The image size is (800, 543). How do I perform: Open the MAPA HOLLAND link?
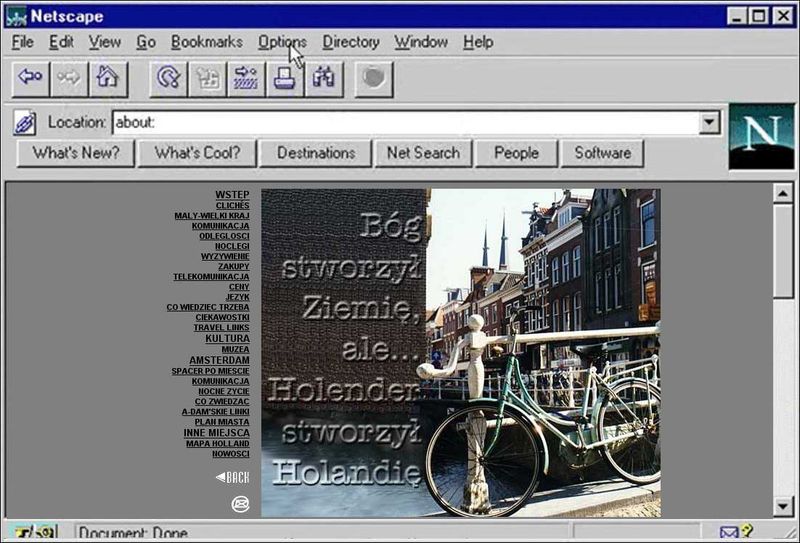217,443
